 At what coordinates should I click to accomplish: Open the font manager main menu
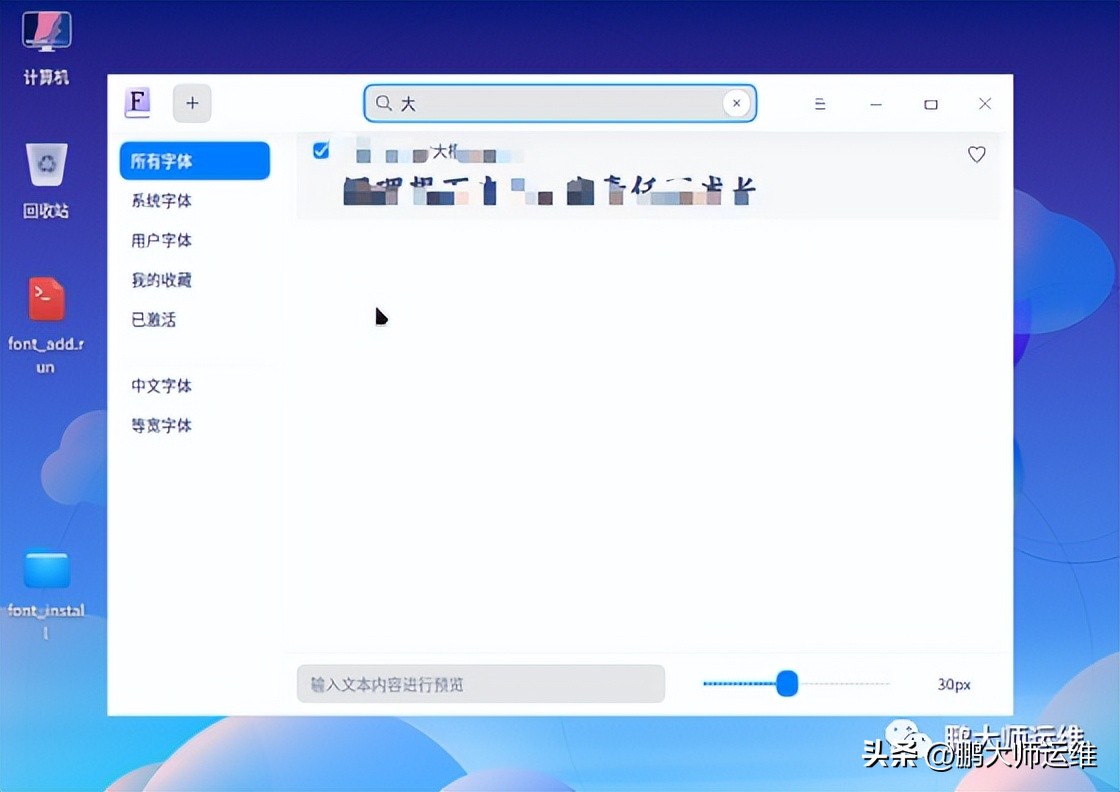tap(819, 103)
